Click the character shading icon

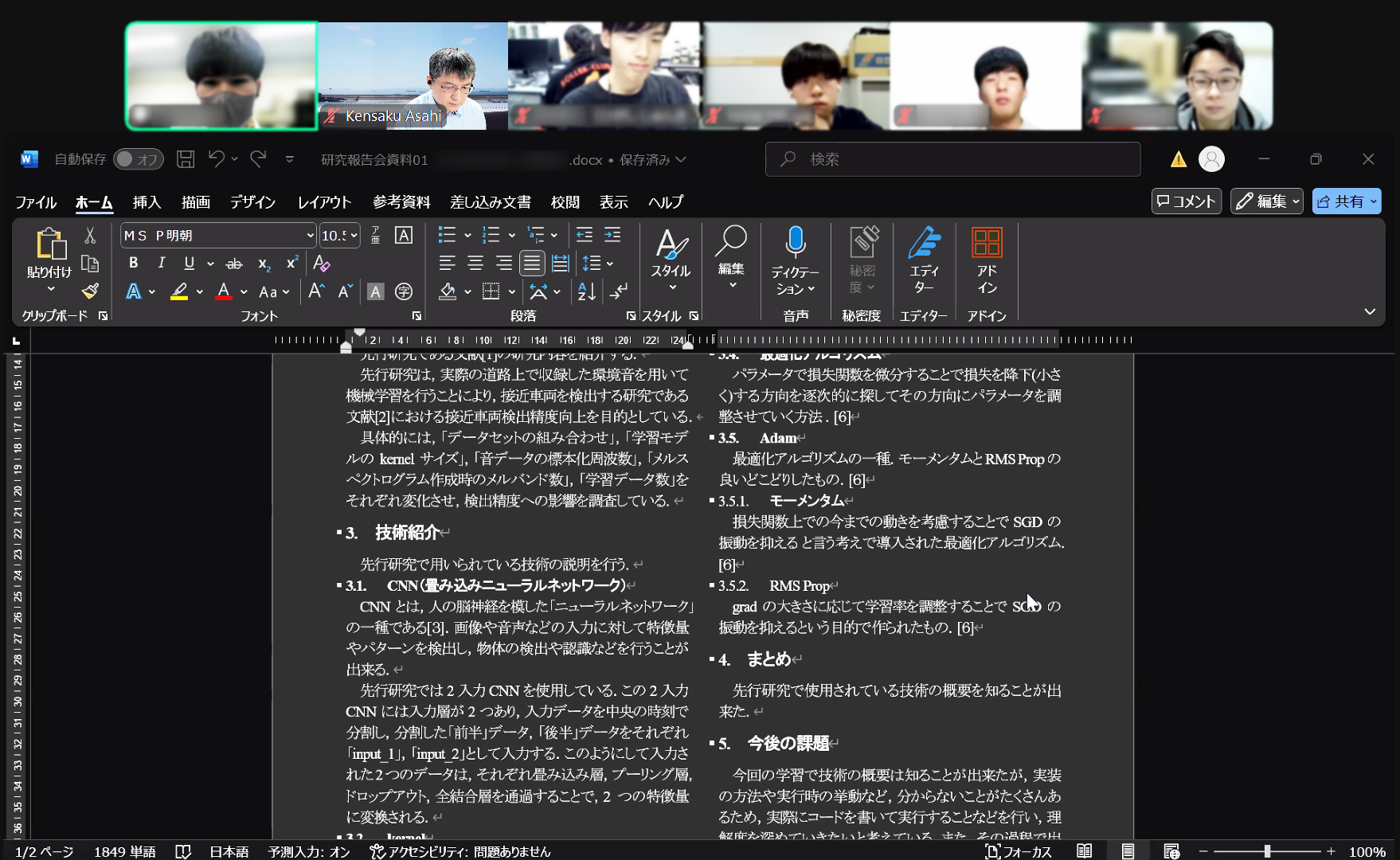click(x=375, y=291)
